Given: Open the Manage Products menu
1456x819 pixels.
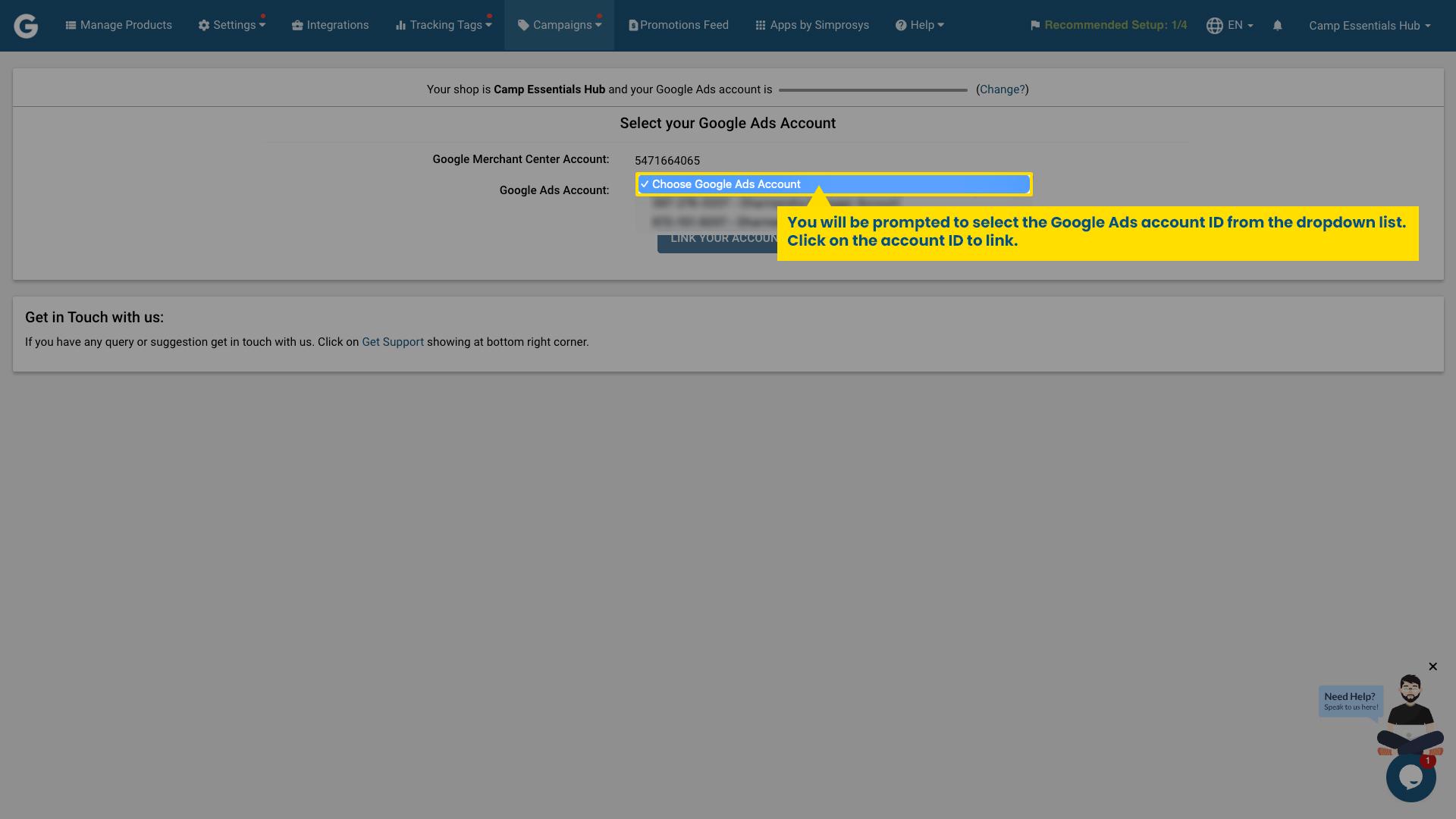Looking at the screenshot, I should (x=118, y=25).
